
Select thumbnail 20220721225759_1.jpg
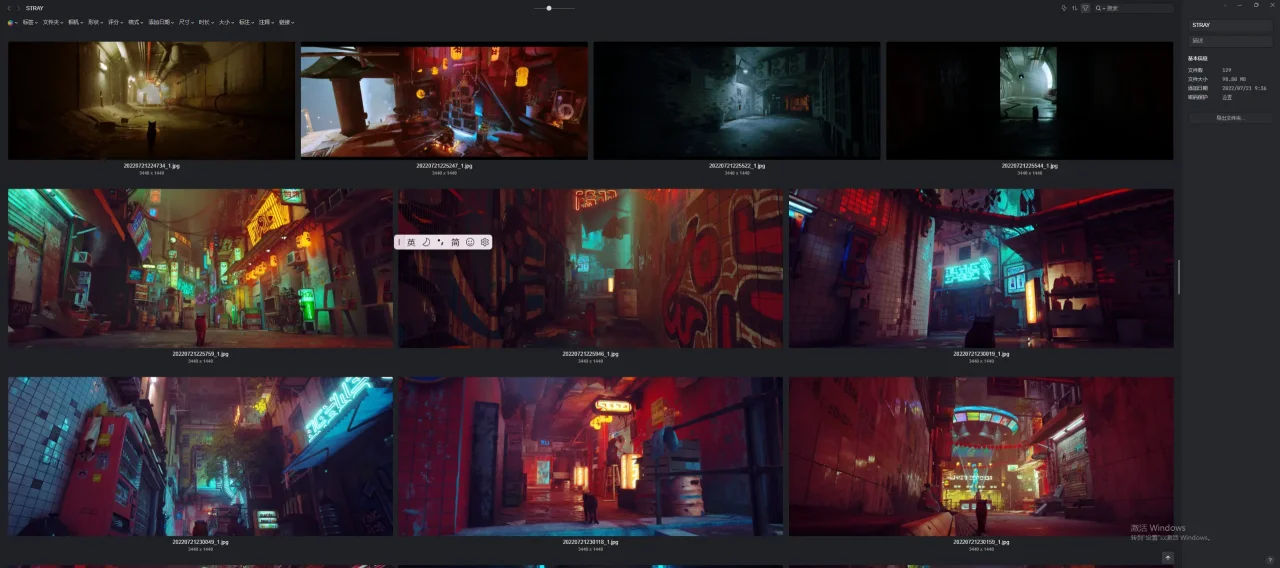point(200,269)
